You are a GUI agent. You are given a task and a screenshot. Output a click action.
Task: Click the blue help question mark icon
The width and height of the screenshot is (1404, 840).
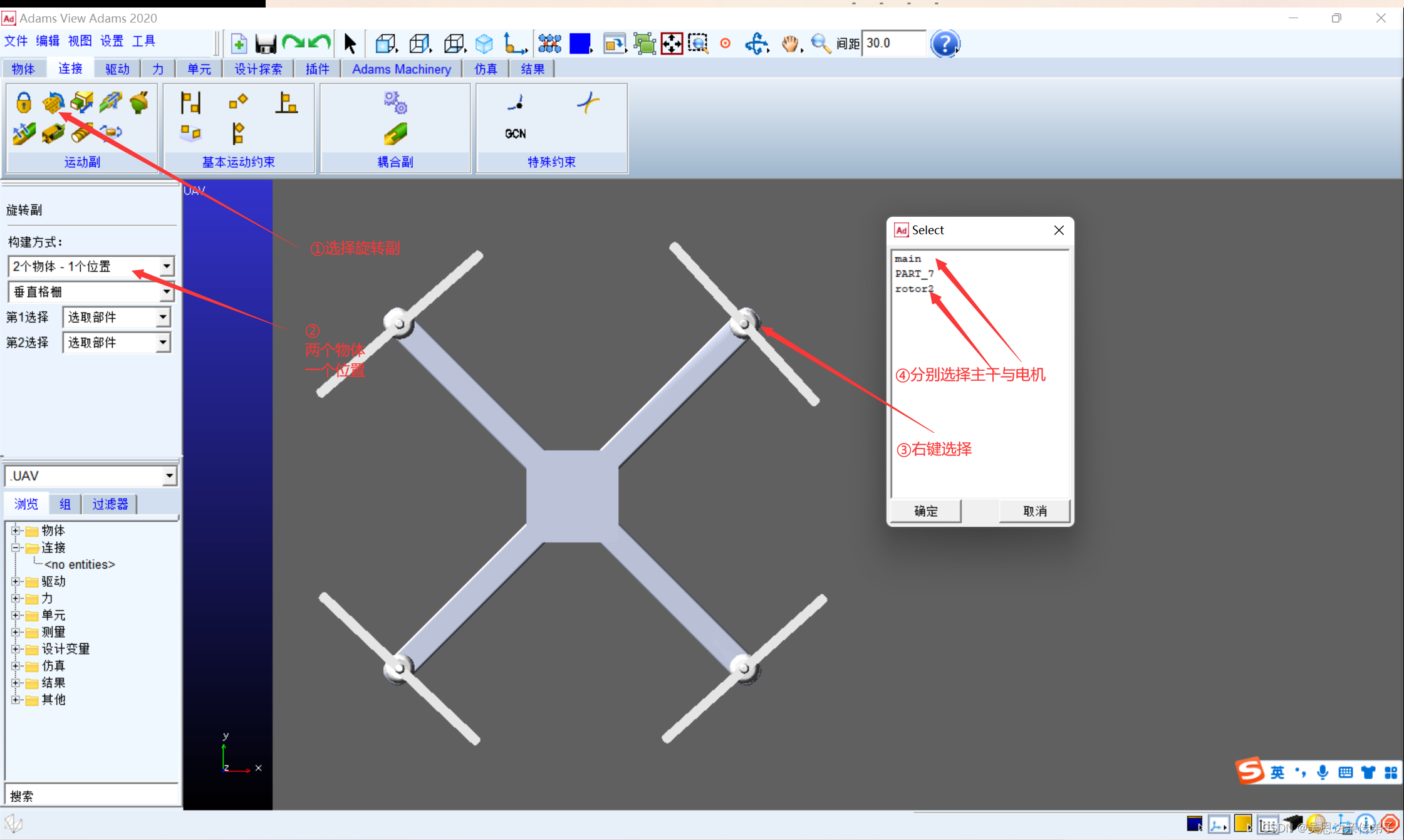(945, 44)
